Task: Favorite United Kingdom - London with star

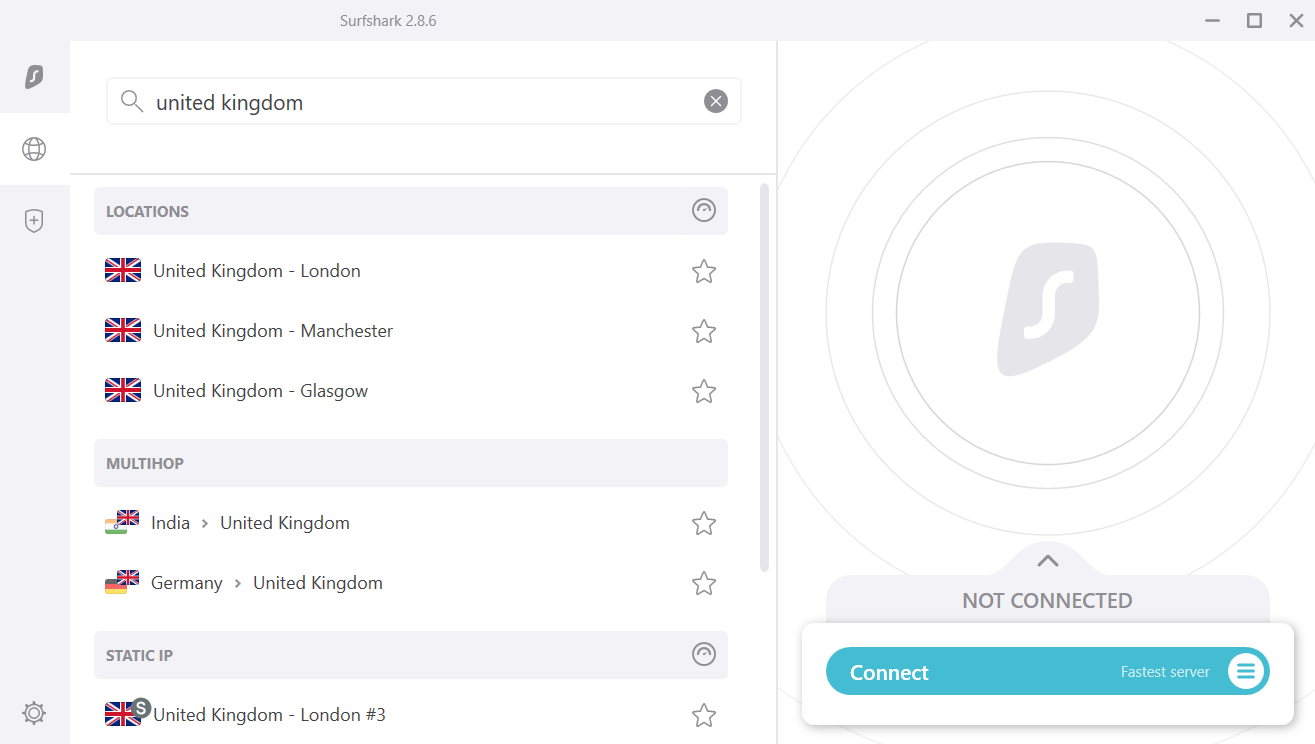Action: pyautogui.click(x=704, y=271)
